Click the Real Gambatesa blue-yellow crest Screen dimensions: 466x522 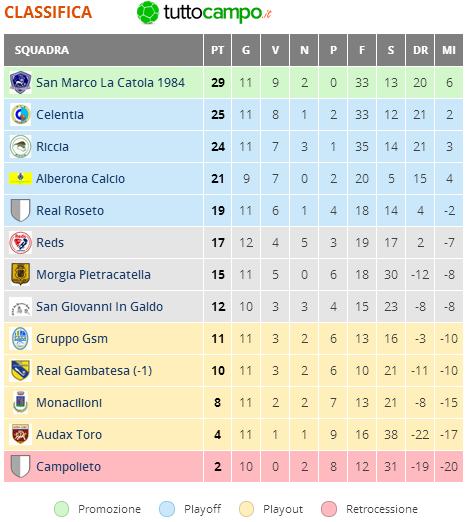(20, 370)
